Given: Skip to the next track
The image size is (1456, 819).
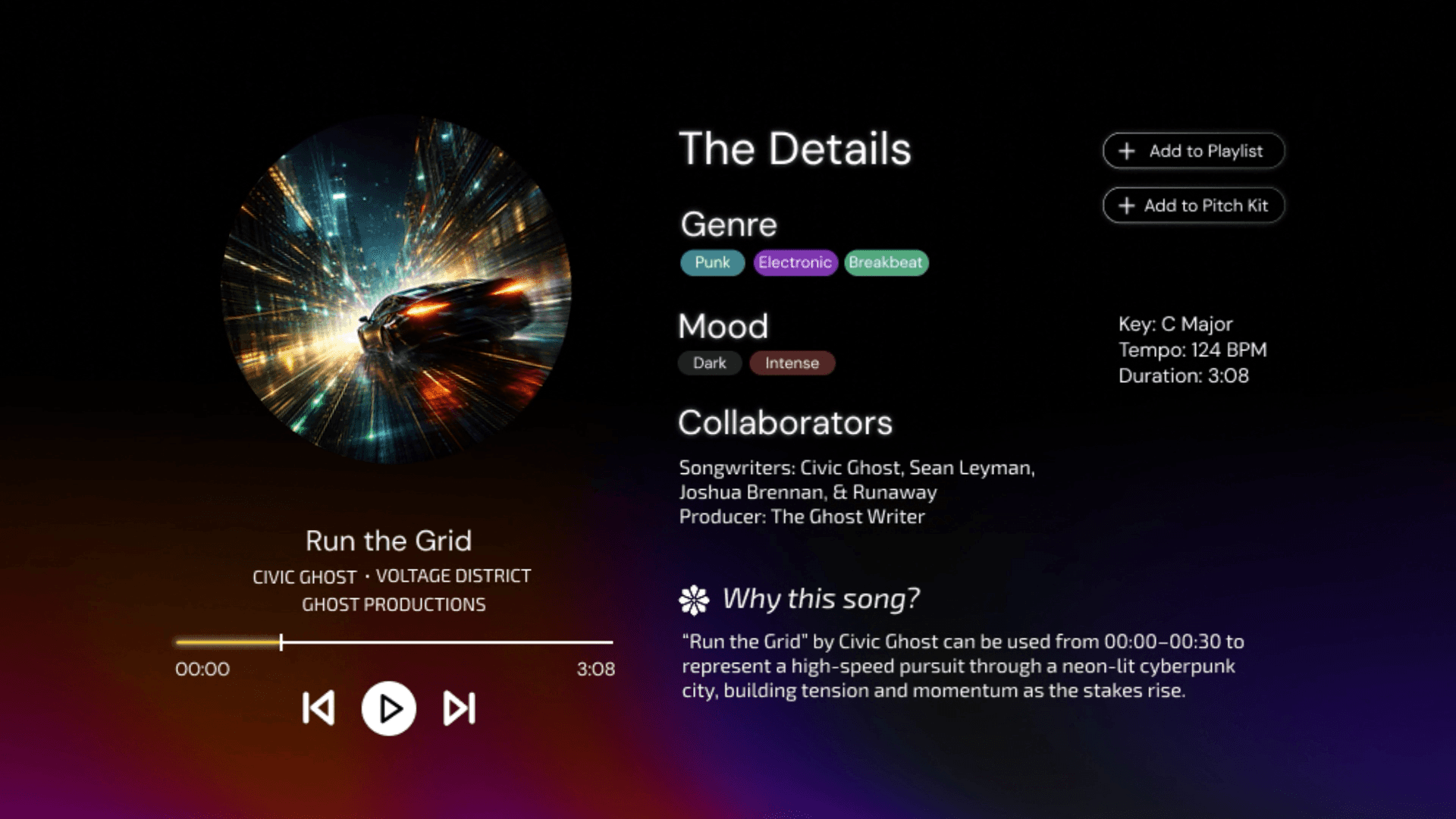Looking at the screenshot, I should pyautogui.click(x=459, y=708).
